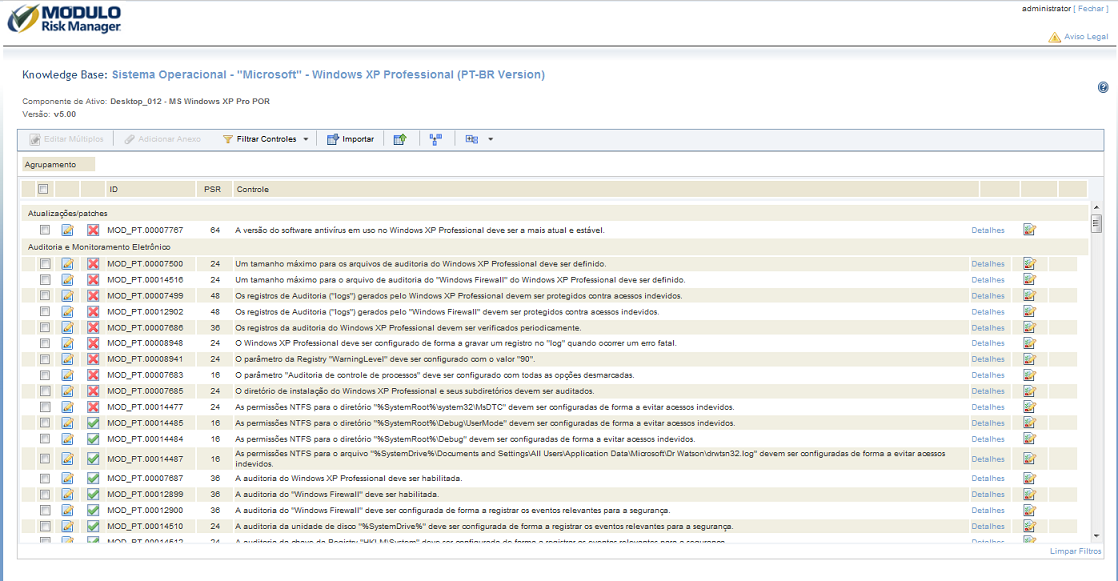Click rightmost notes icon for MOD_PT.00007767
1118x581 pixels.
[1029, 230]
